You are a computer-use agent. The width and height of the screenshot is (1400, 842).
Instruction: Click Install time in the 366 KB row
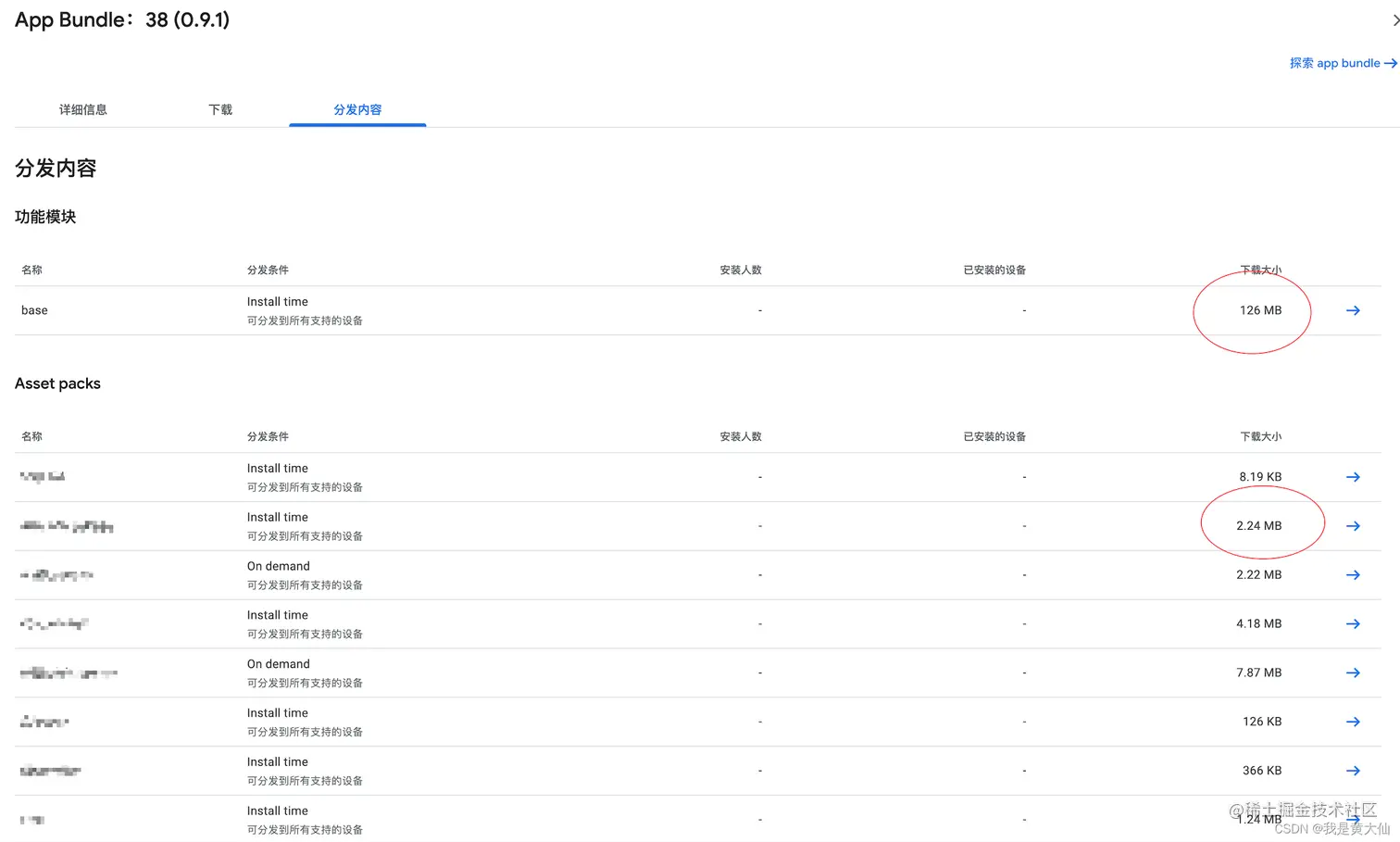tap(278, 762)
